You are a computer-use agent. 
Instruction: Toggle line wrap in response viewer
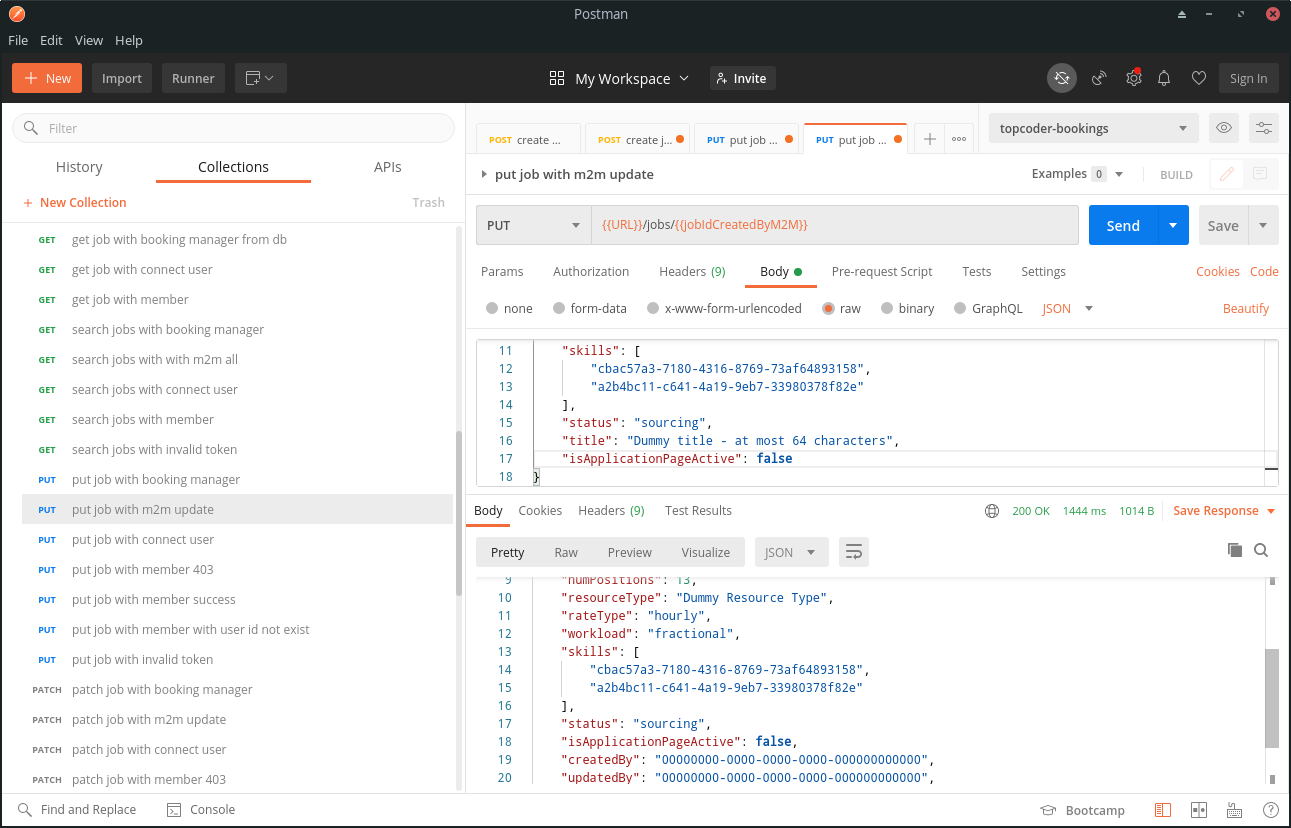coord(854,552)
